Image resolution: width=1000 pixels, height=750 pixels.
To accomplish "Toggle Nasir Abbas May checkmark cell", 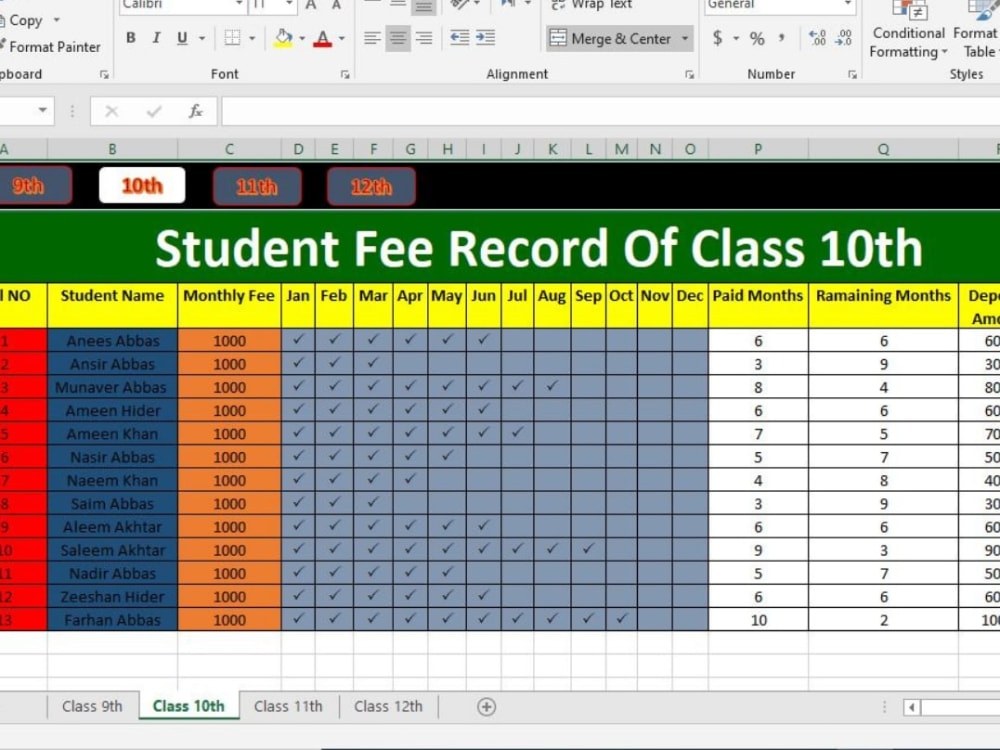I will tap(447, 457).
